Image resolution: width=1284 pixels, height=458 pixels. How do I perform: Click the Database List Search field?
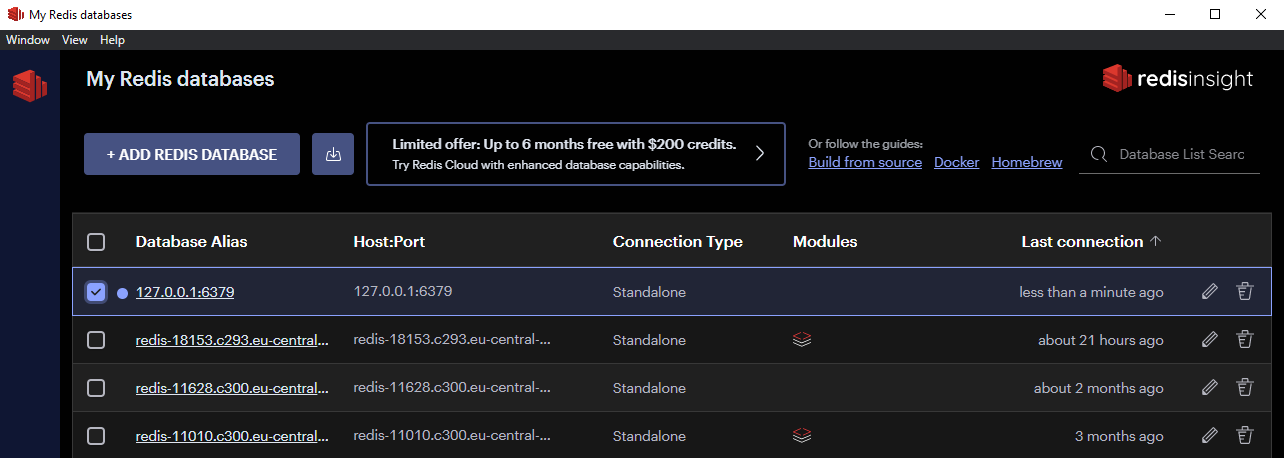[1181, 154]
